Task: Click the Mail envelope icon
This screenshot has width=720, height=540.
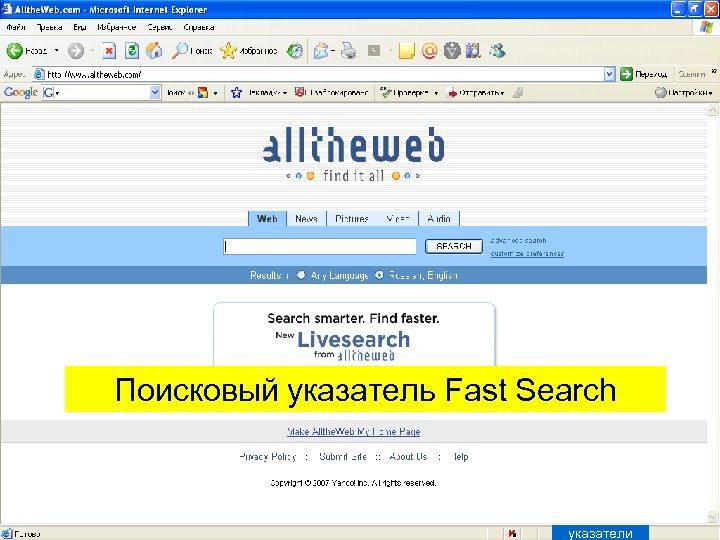Action: pos(321,51)
